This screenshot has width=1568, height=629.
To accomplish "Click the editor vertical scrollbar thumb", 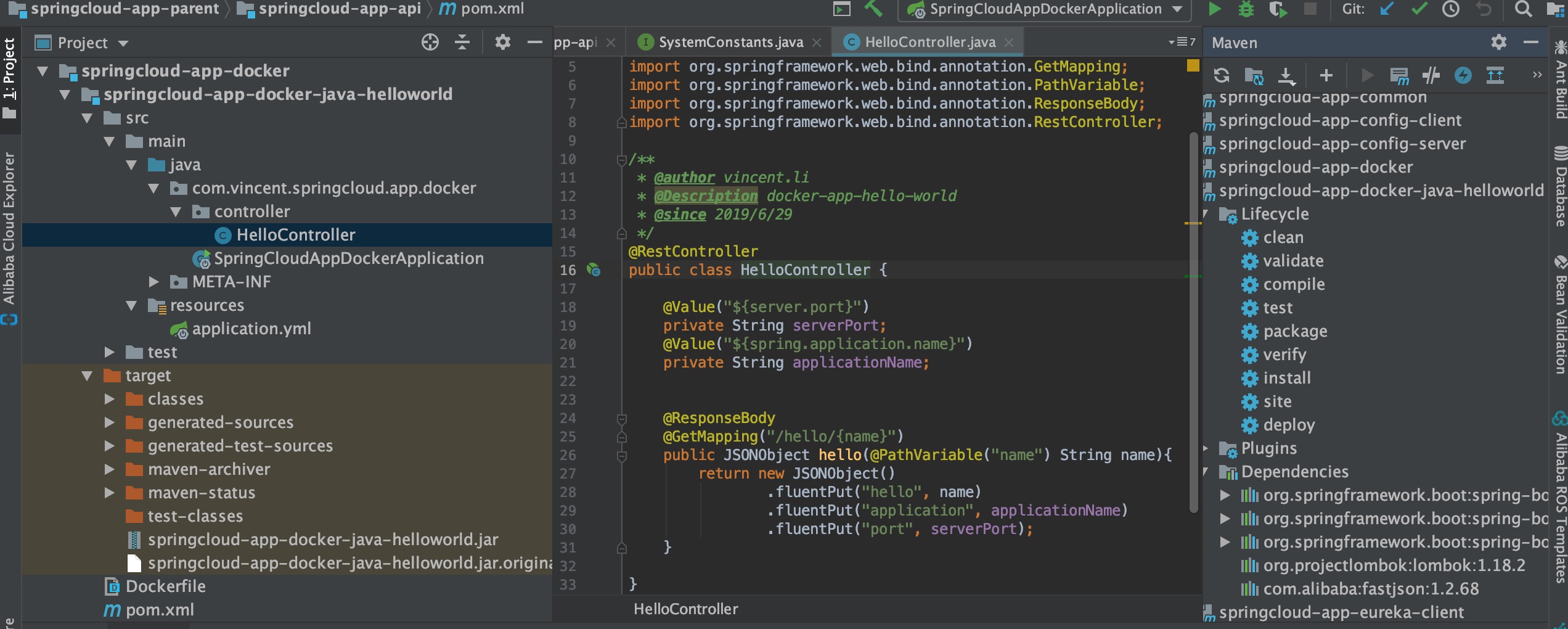I will click(1194, 322).
